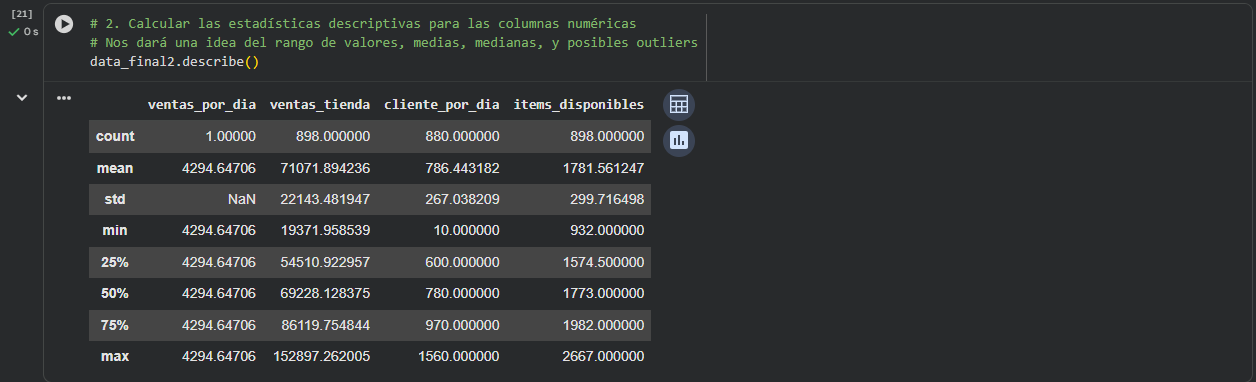Click the data_final2.describe() code line
1256x382 pixels.
pyautogui.click(x=174, y=61)
